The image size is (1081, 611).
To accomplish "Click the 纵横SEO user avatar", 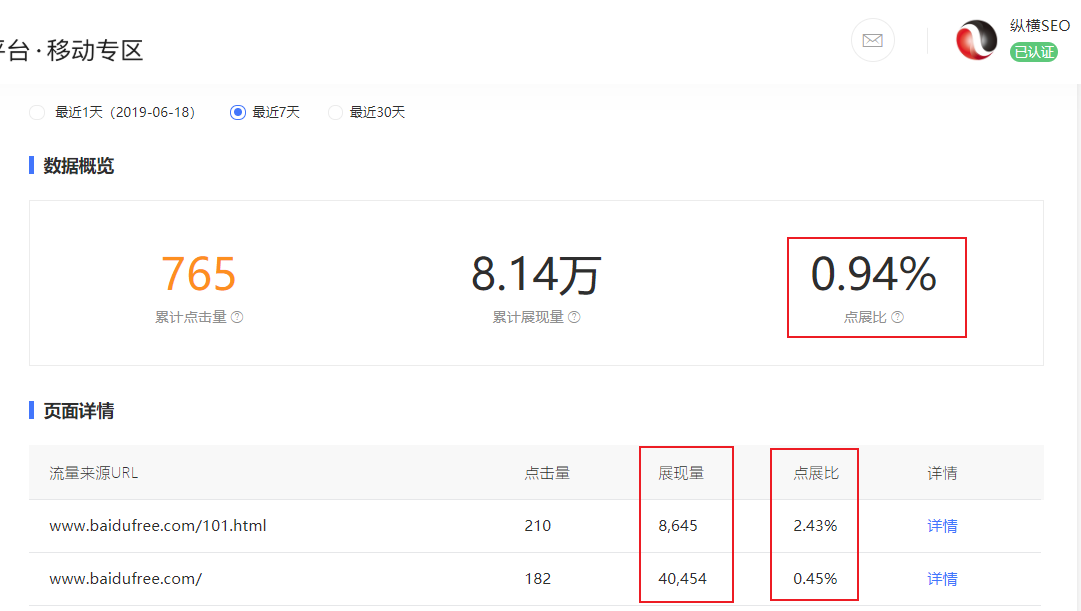I will [976, 40].
